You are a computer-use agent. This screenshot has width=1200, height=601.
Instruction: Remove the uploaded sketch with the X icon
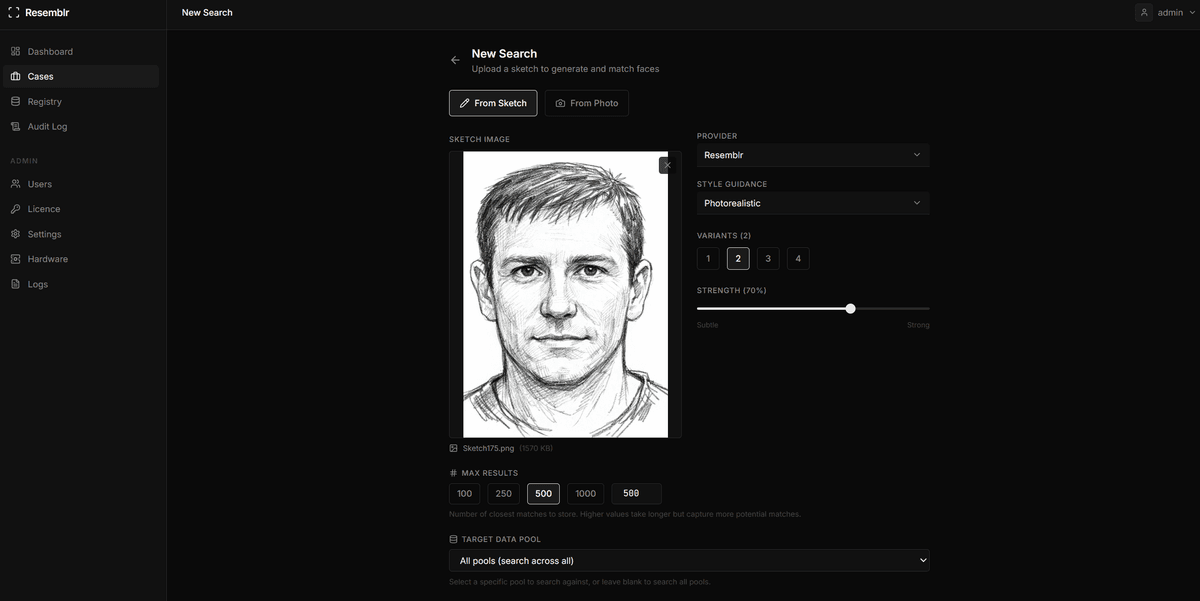667,165
